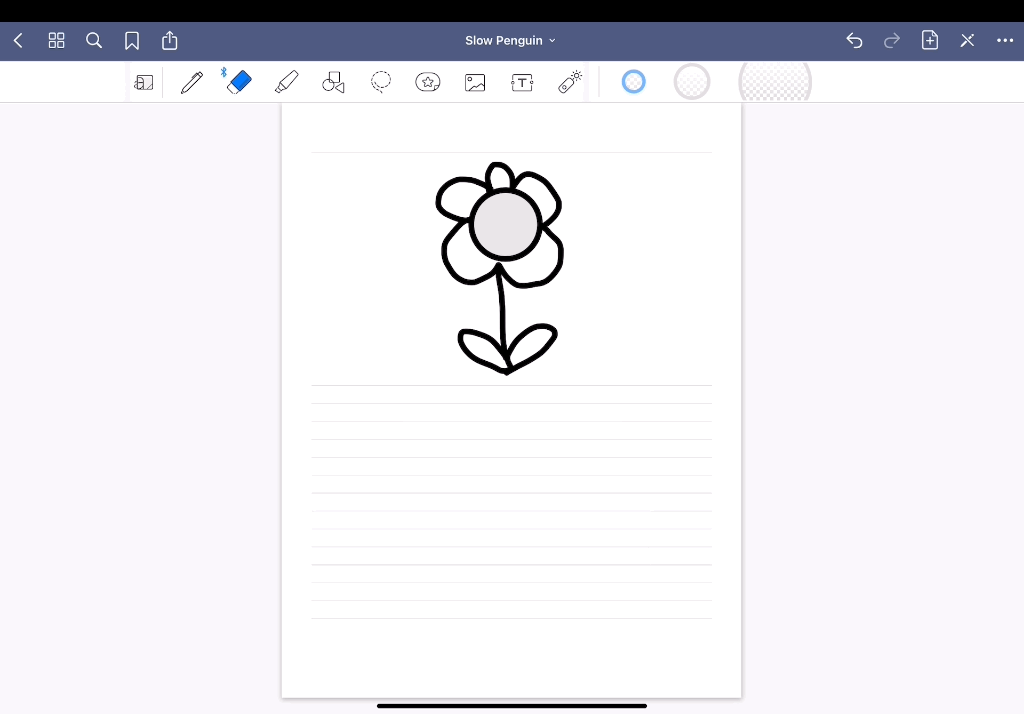The image size is (1024, 714).
Task: Toggle the pencil-crossed read-only mode icon
Action: point(967,41)
